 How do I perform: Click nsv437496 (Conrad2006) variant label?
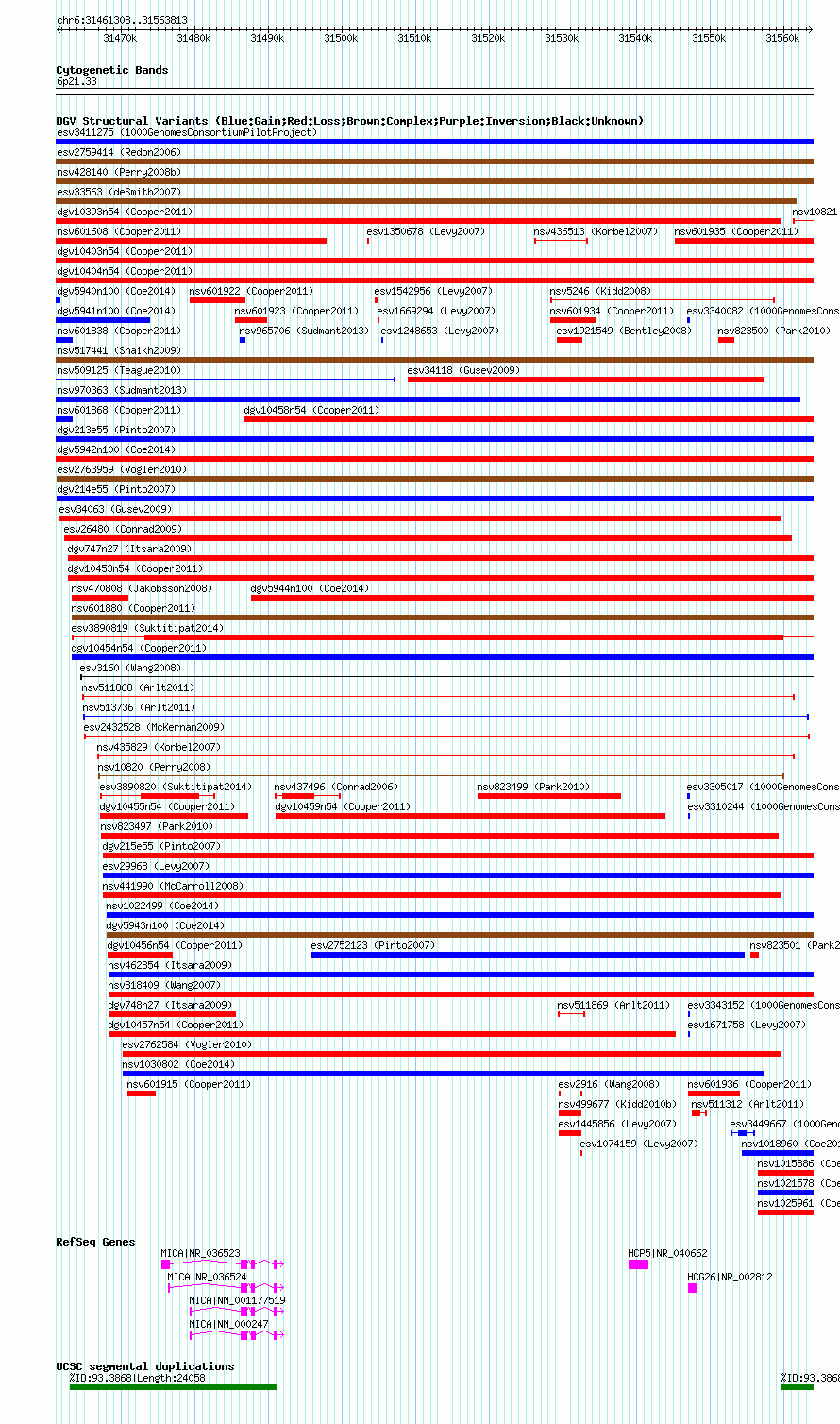click(336, 787)
